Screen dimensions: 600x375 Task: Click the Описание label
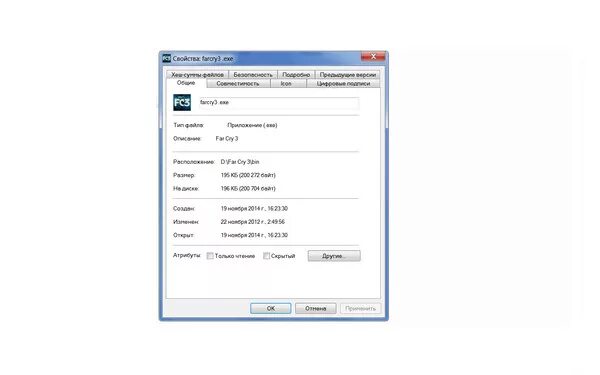[x=187, y=139]
